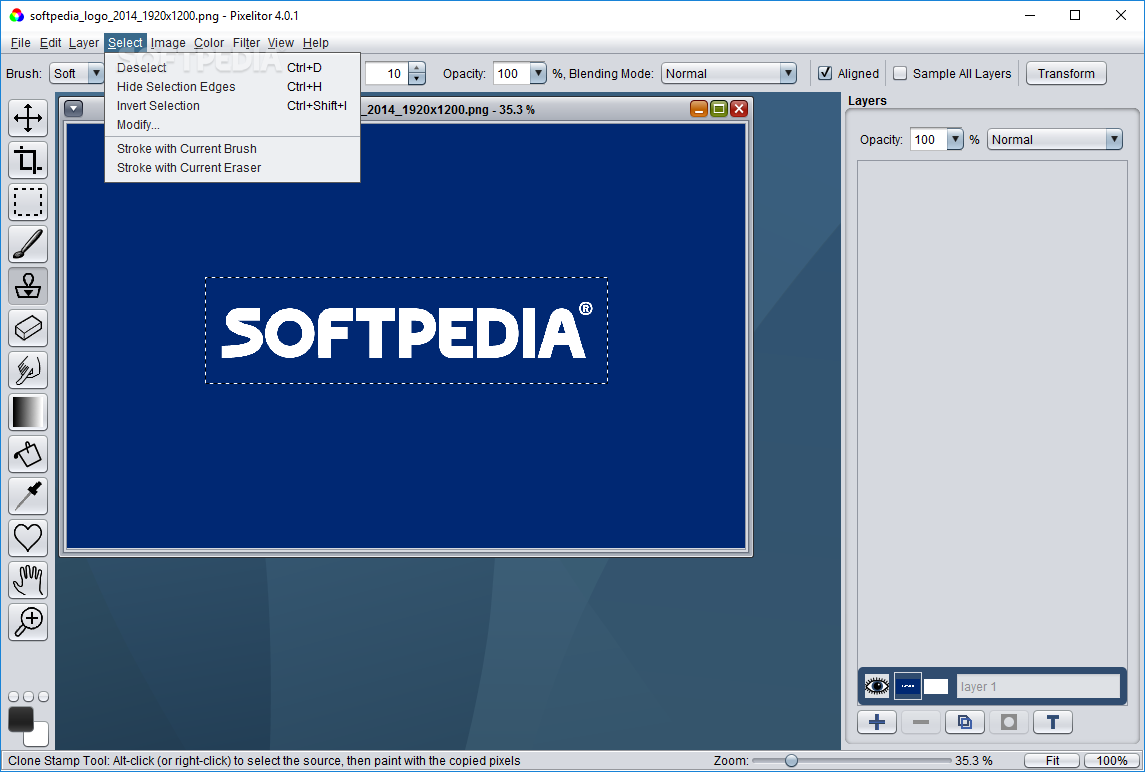Click the brush size value field
This screenshot has height=772, width=1145.
click(x=387, y=73)
